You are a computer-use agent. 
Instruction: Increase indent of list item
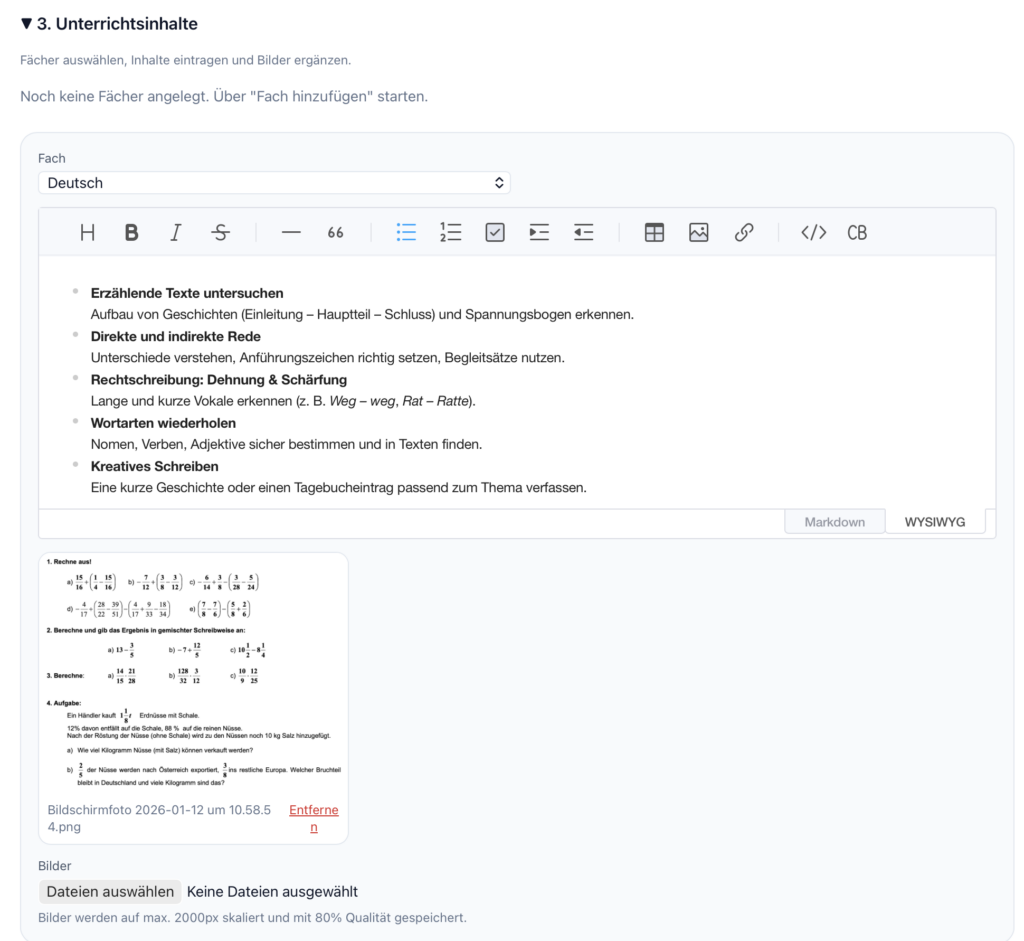(539, 233)
